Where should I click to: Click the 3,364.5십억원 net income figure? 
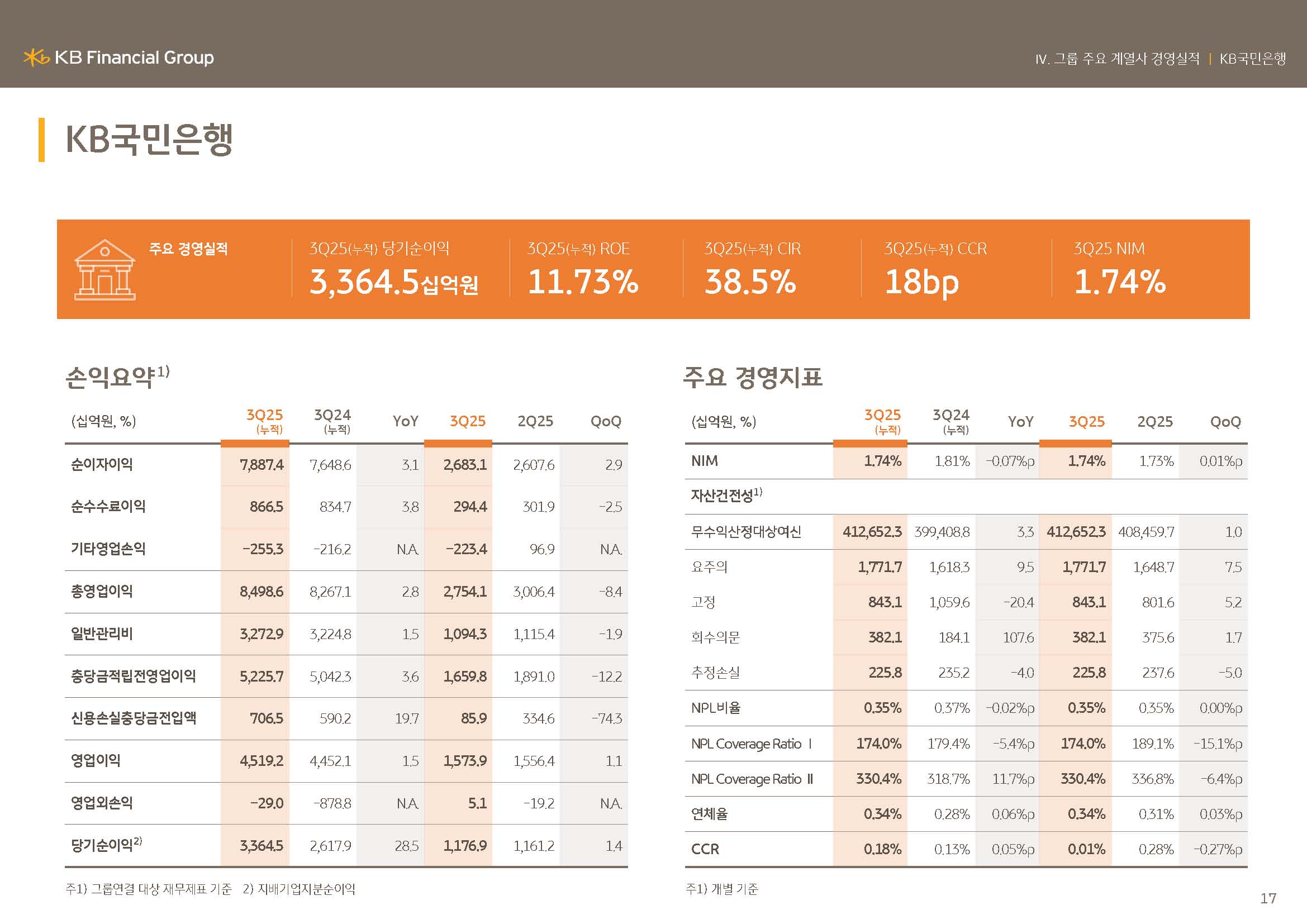click(x=393, y=282)
